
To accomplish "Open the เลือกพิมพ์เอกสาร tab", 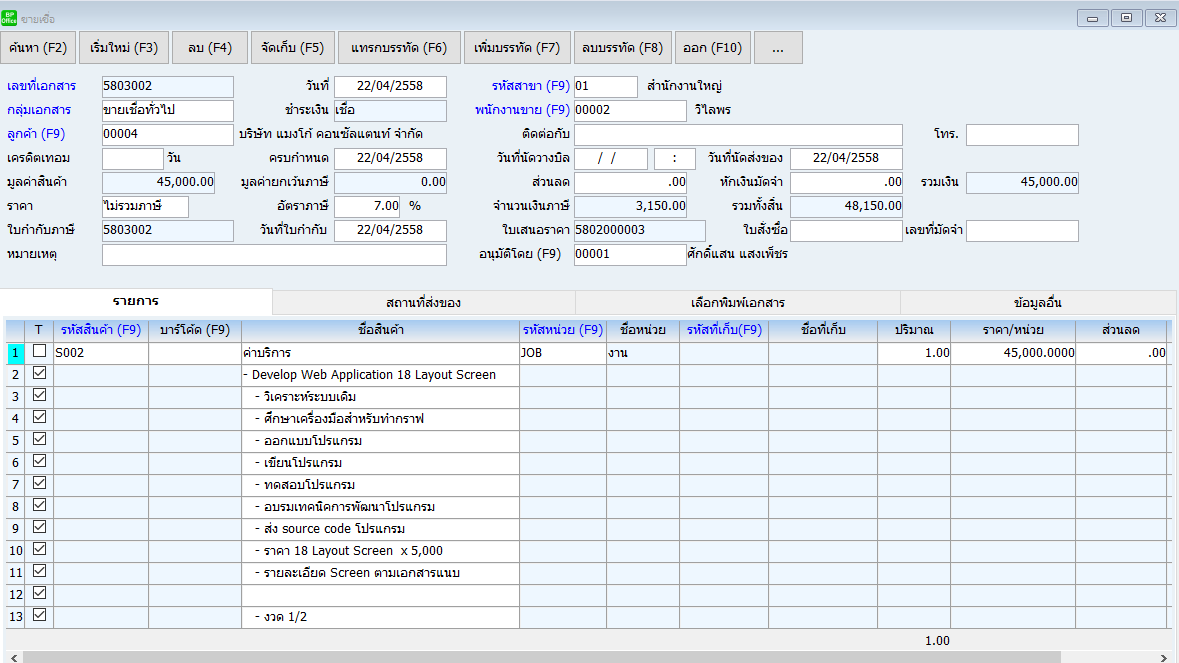I will coord(738,302).
